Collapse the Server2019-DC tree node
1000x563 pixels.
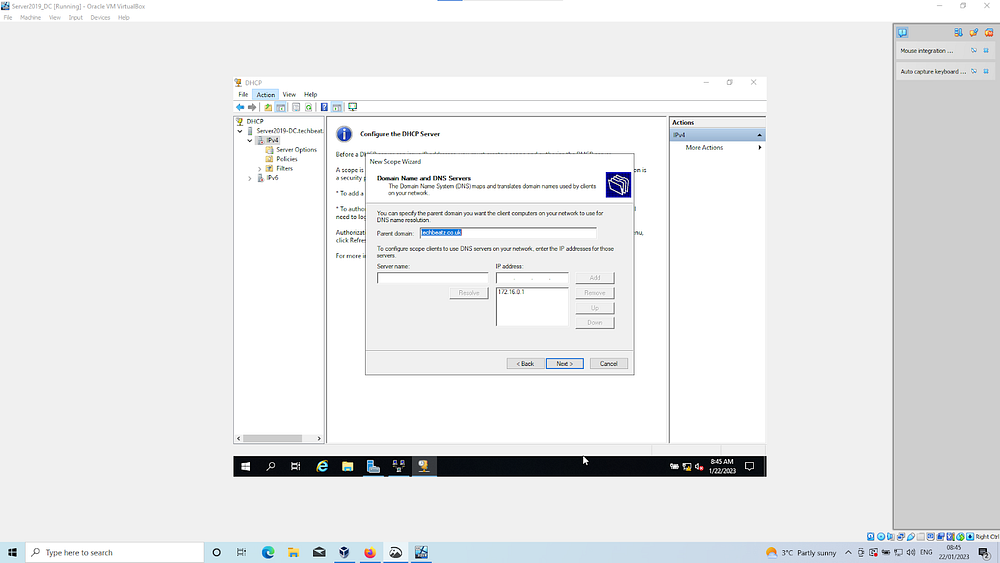click(x=240, y=131)
